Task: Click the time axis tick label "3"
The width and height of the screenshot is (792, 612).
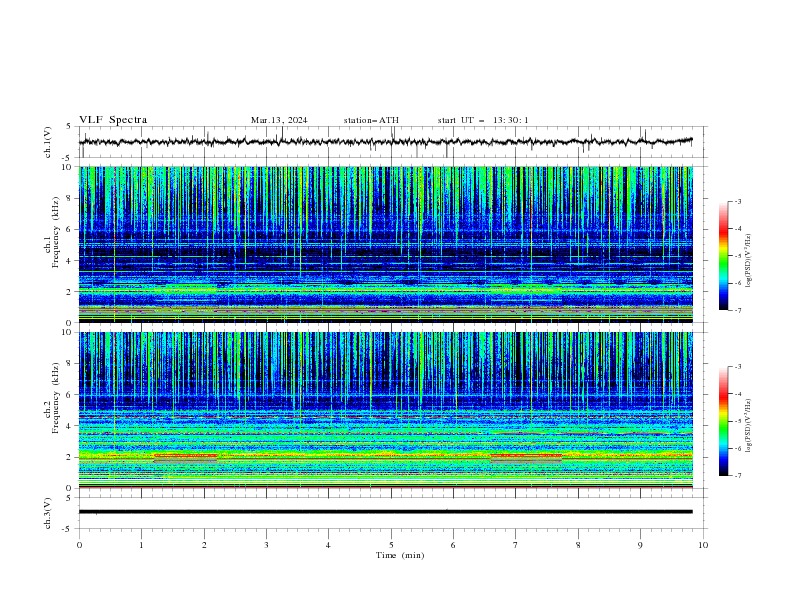Action: click(x=266, y=545)
